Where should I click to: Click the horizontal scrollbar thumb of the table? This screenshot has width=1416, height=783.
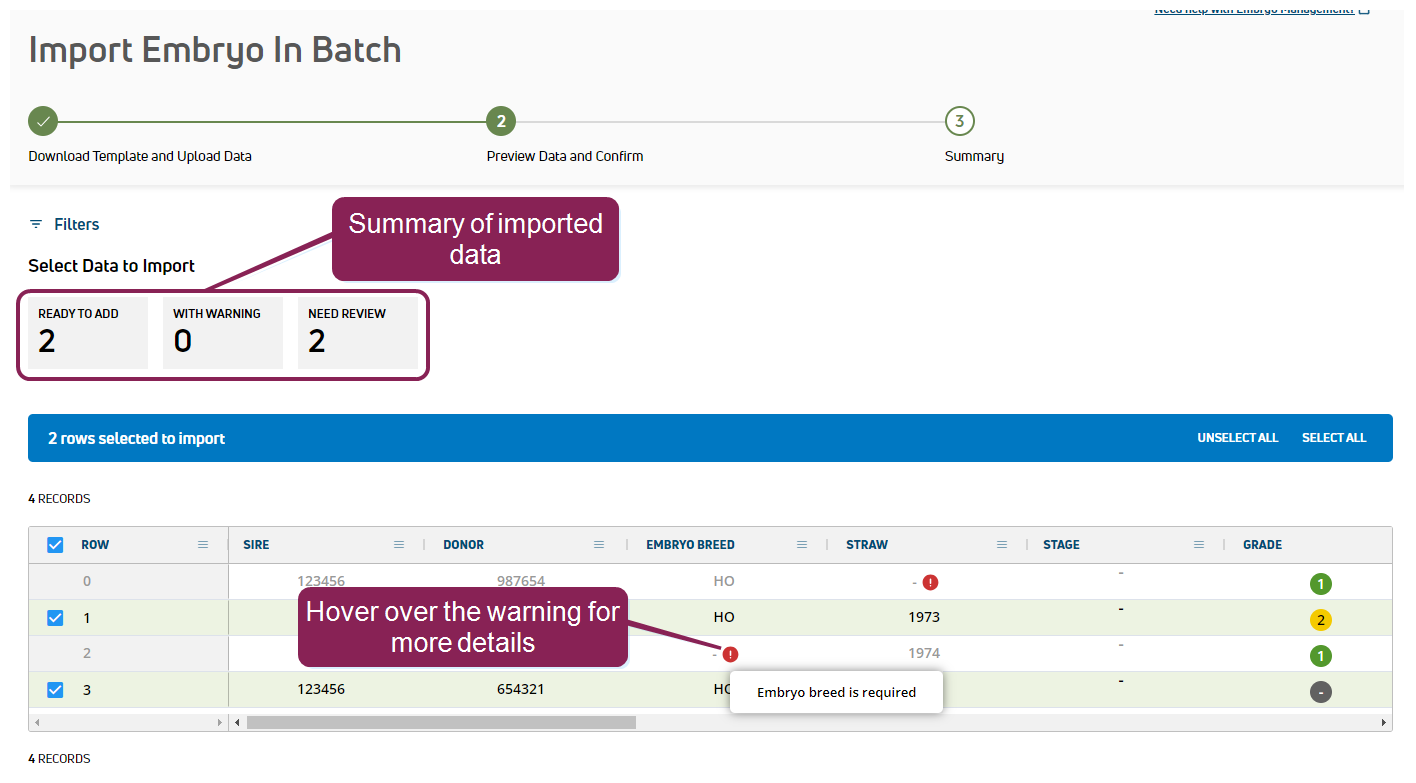[x=441, y=722]
